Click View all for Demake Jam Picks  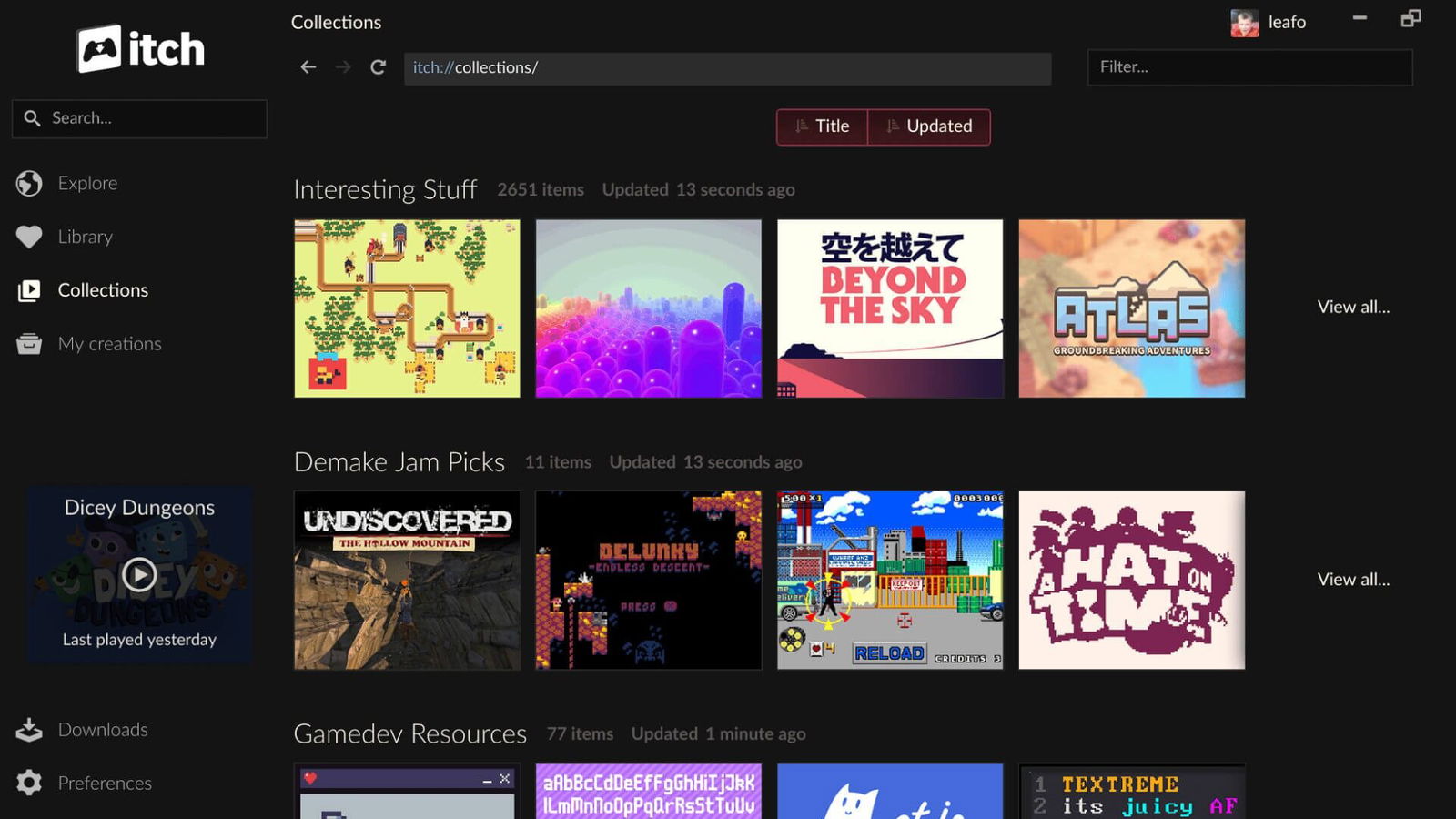click(x=1353, y=579)
